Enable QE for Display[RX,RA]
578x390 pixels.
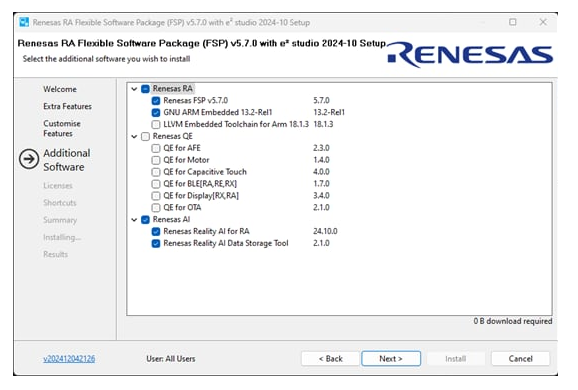click(156, 196)
